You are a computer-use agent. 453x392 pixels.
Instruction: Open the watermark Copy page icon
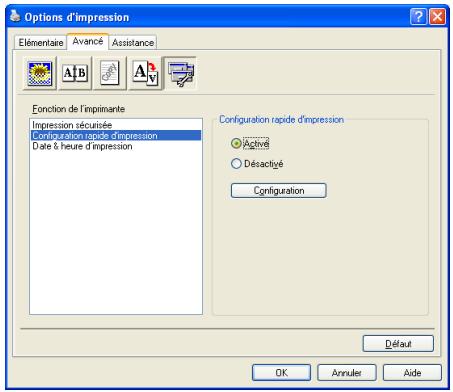pos(110,73)
